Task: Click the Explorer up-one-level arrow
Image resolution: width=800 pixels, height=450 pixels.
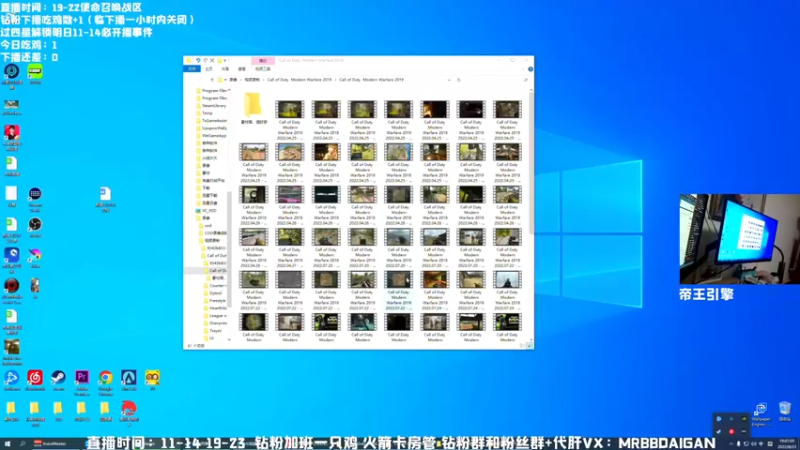Action: pyautogui.click(x=212, y=80)
